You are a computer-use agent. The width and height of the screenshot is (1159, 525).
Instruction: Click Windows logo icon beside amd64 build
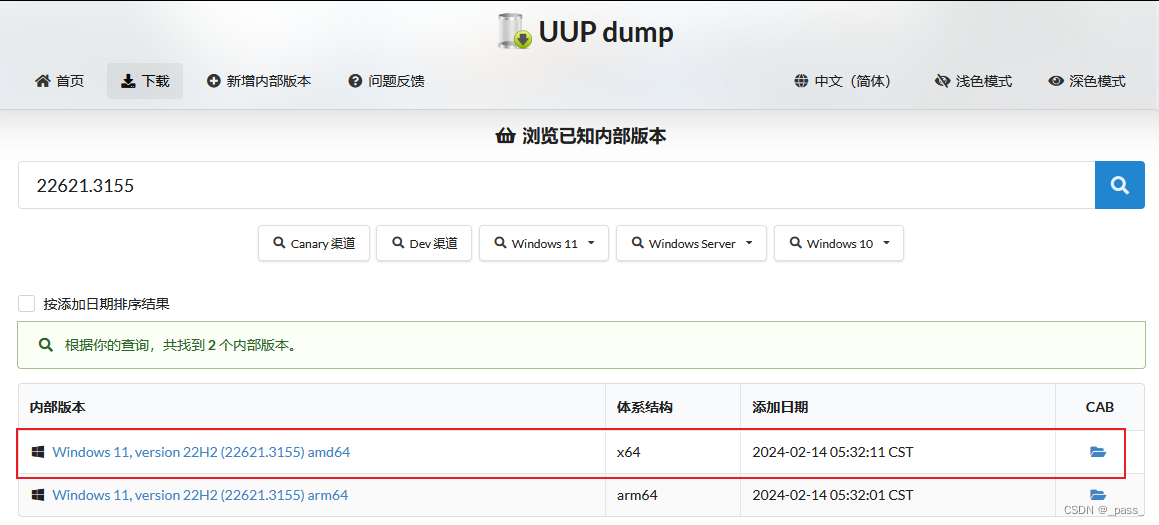coord(38,451)
